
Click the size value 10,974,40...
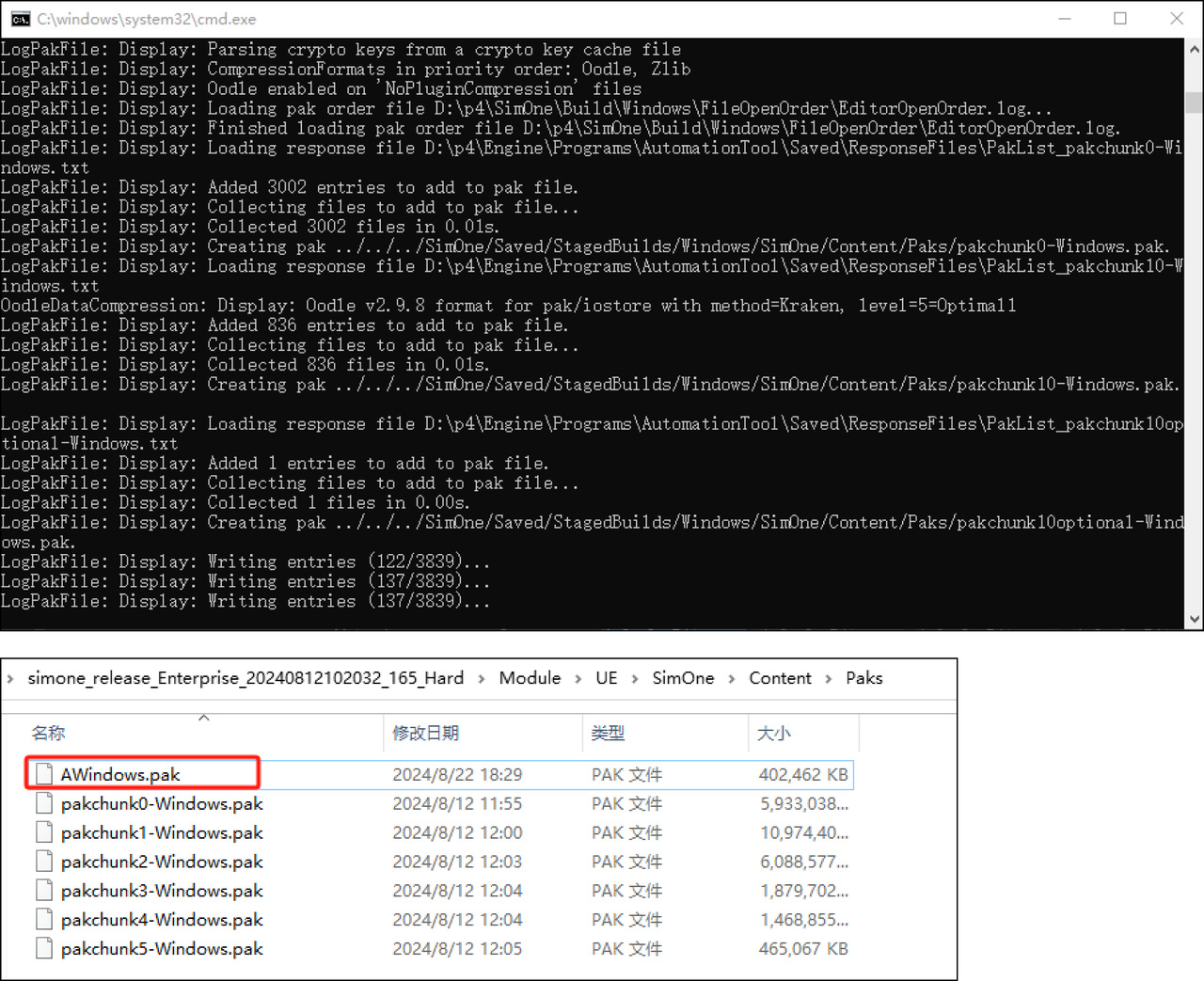(804, 832)
